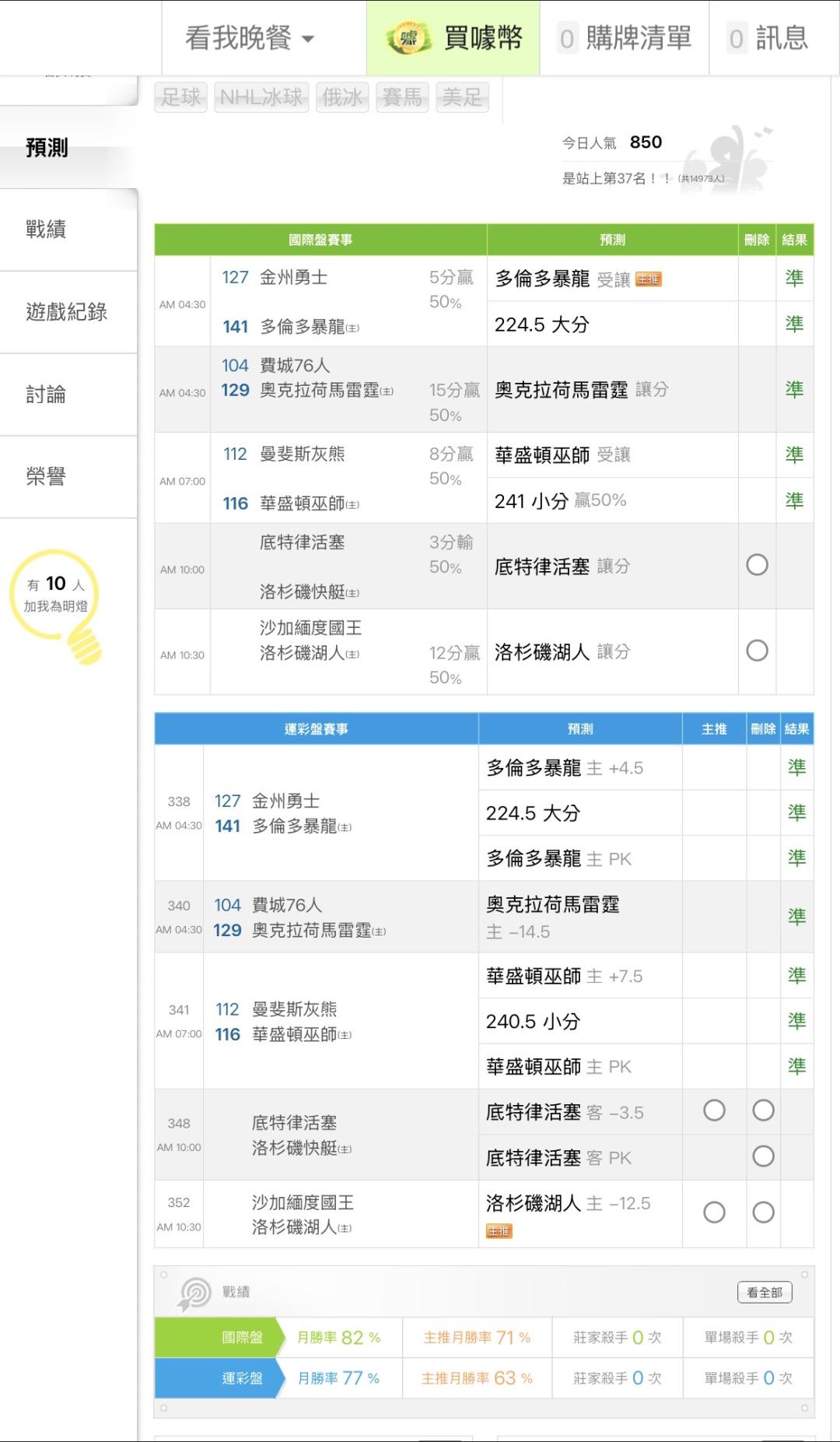Open the 金州勇士 team link in 國際盤
The image size is (840, 1442).
click(x=293, y=278)
